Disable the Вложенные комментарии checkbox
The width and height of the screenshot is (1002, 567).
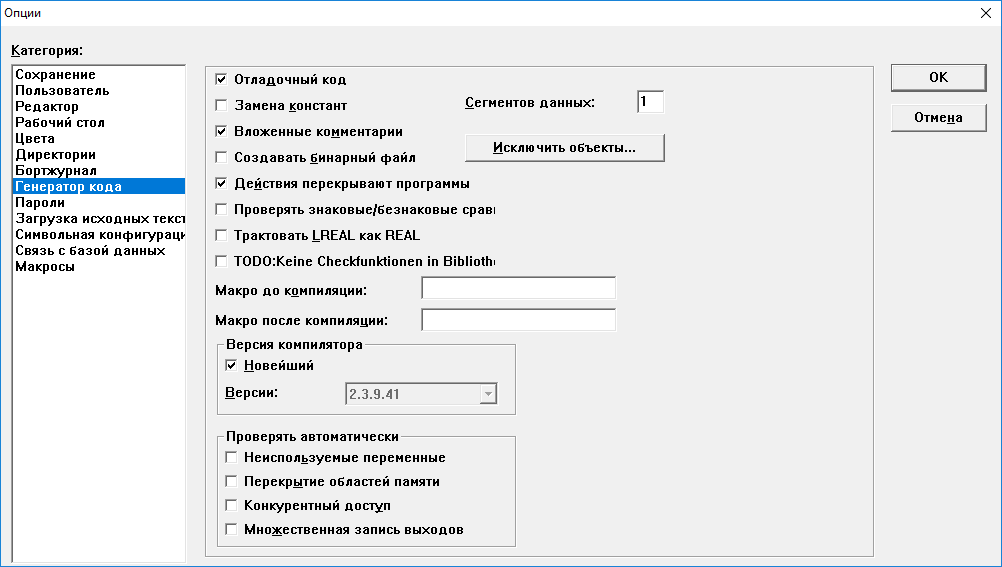(222, 131)
